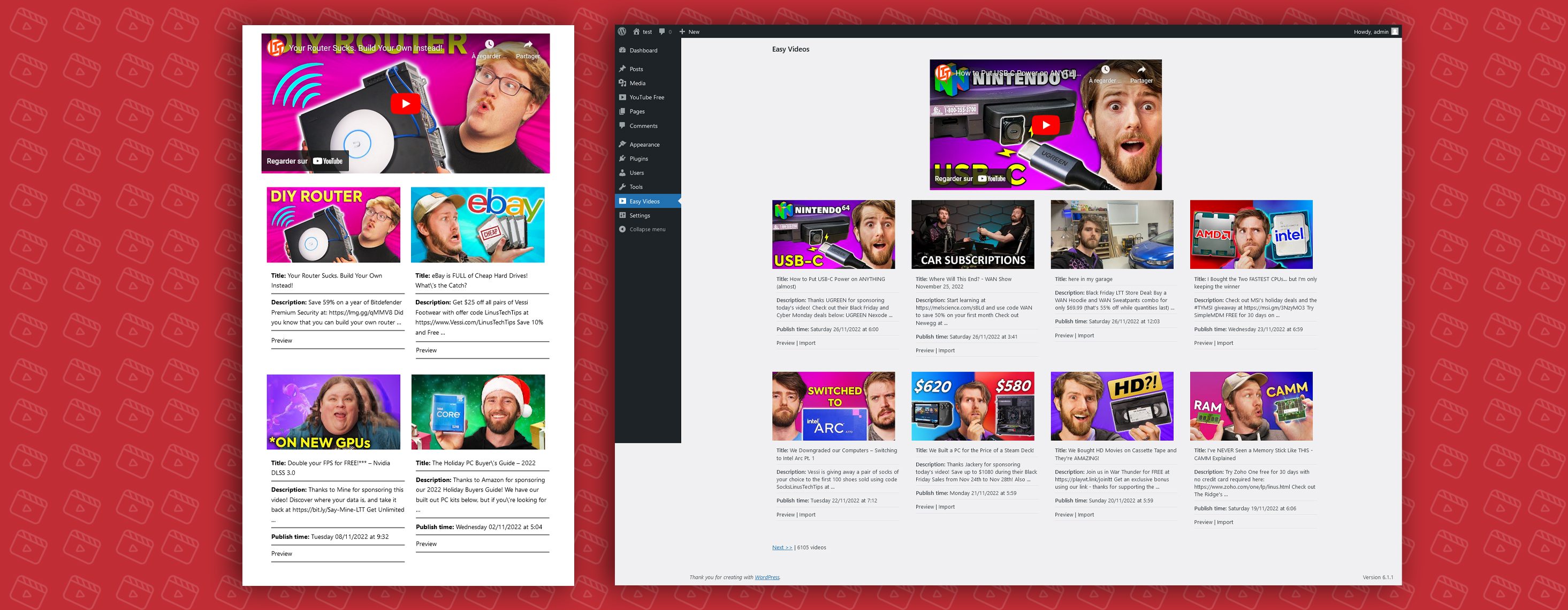
Task: Select AMD vs Intel thumbnail
Action: (1251, 235)
